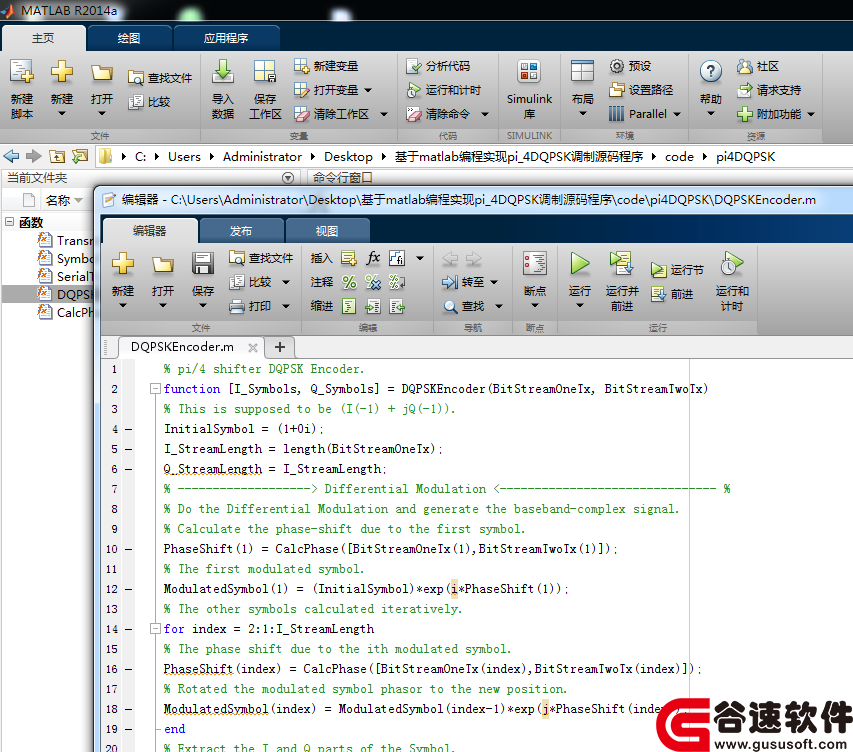Toggle breakpoint dash on line 16
853x752 pixels.
click(128, 669)
